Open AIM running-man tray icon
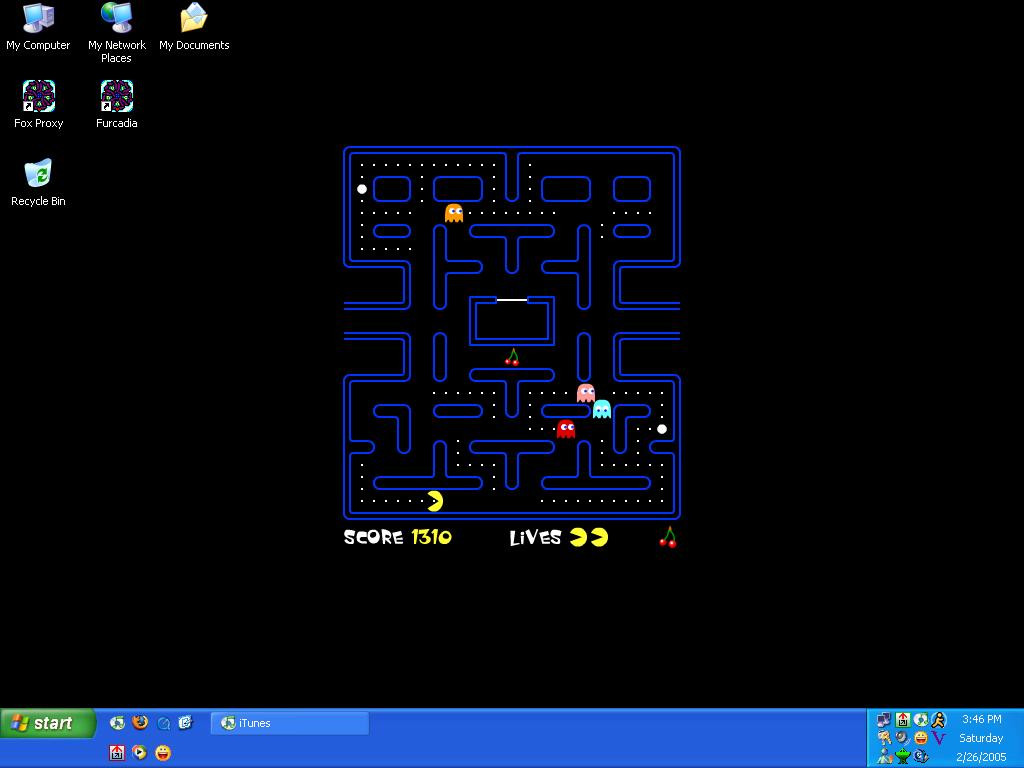The height and width of the screenshot is (768, 1024). click(x=938, y=720)
